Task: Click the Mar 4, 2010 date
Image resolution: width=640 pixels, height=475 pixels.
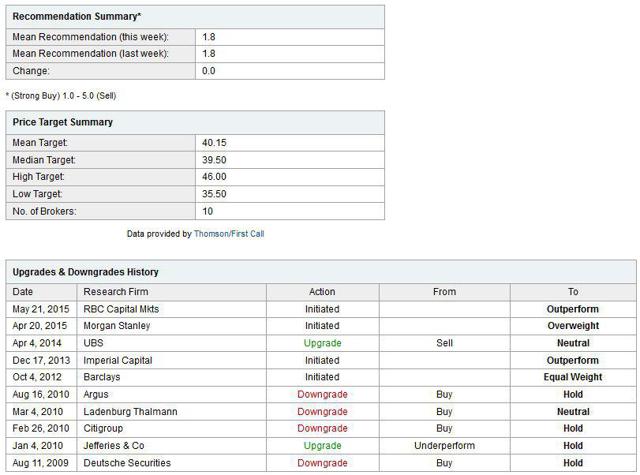Action: tap(38, 412)
